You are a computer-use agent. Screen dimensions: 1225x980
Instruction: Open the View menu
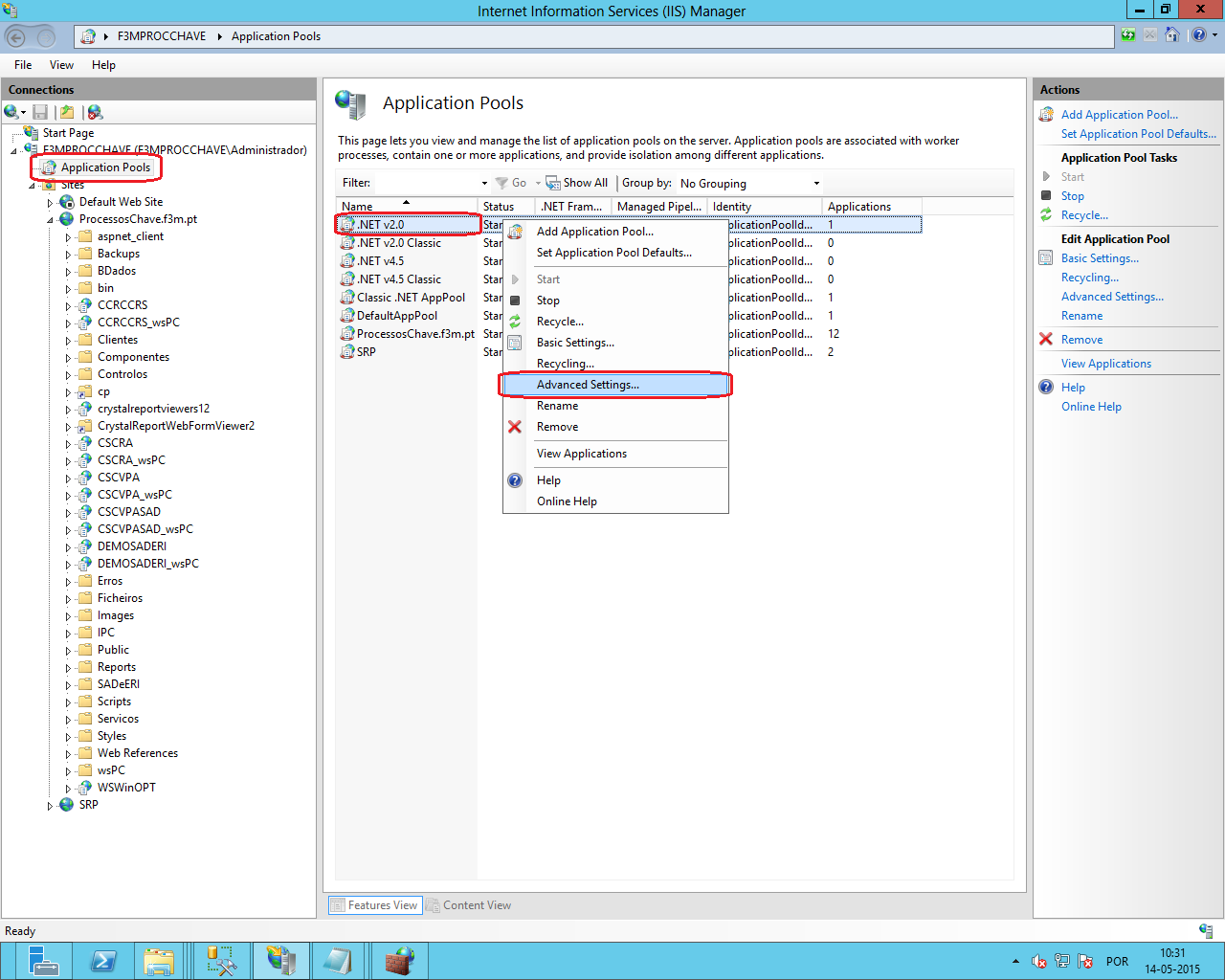pyautogui.click(x=61, y=65)
